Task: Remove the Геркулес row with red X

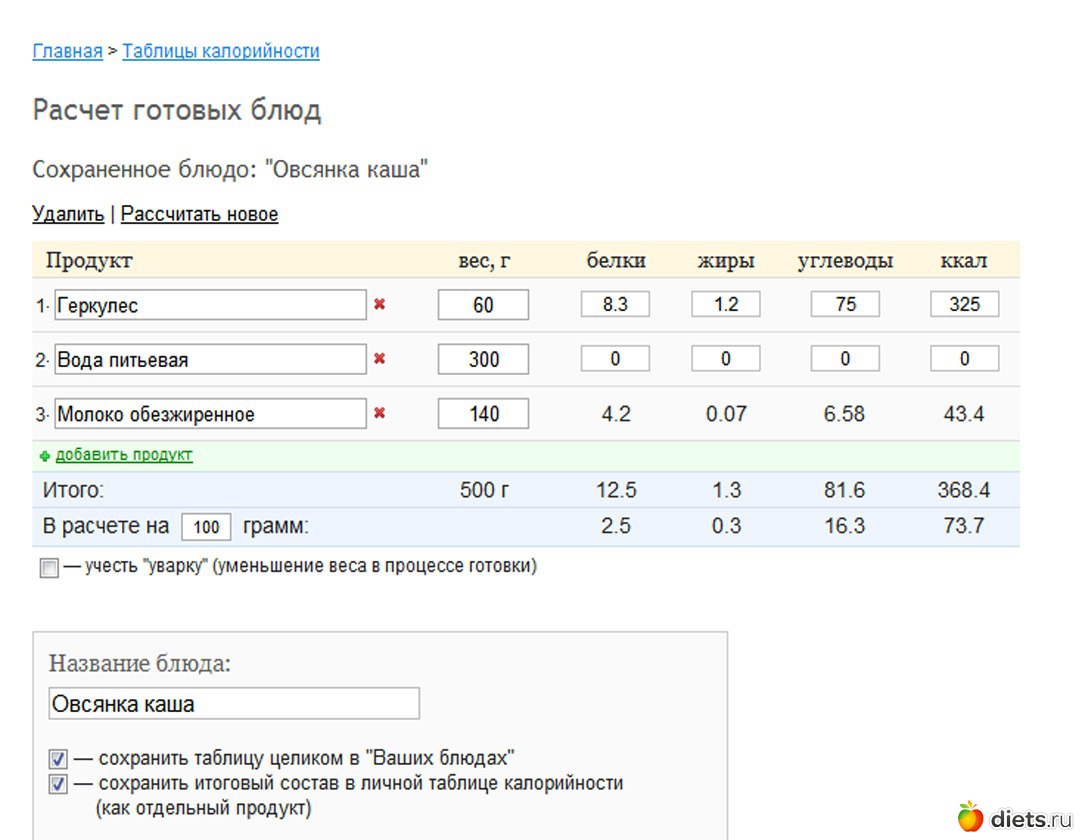Action: (379, 305)
